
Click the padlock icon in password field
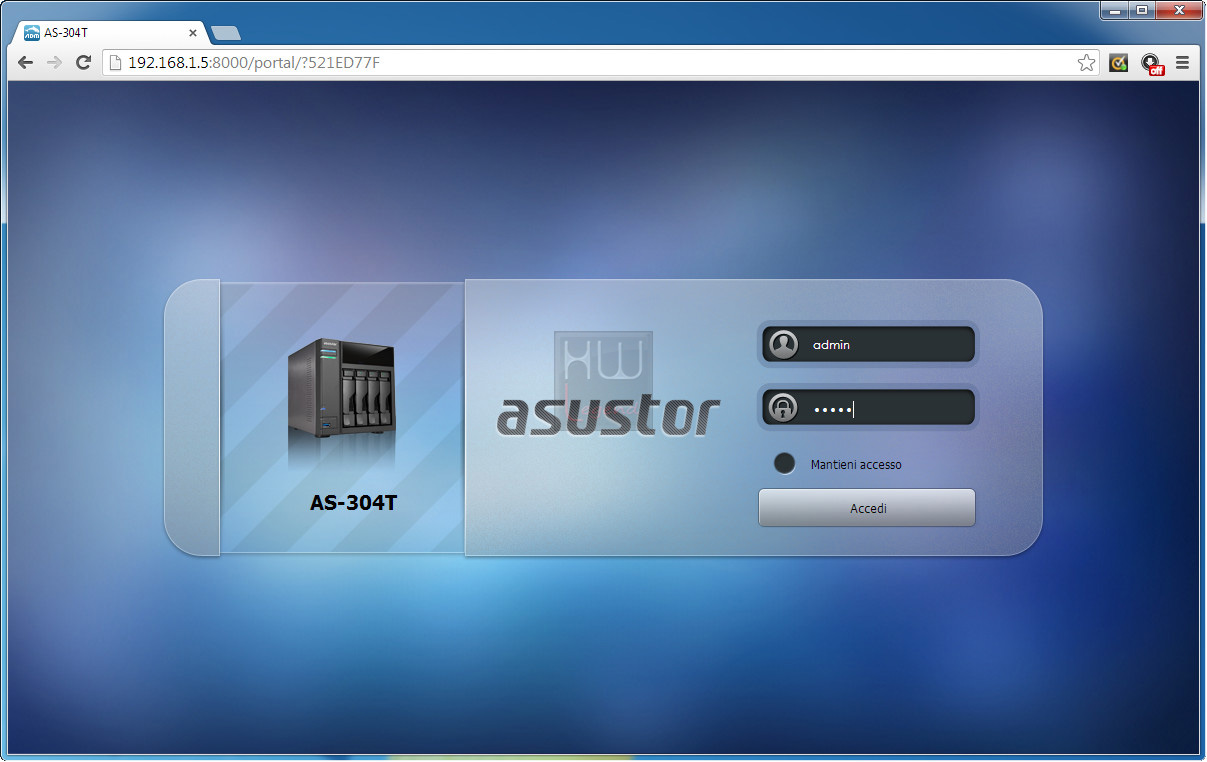click(x=784, y=408)
